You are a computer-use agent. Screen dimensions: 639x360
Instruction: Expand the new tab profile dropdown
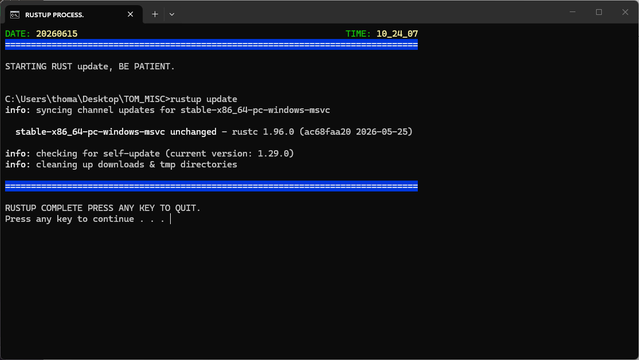point(172,14)
